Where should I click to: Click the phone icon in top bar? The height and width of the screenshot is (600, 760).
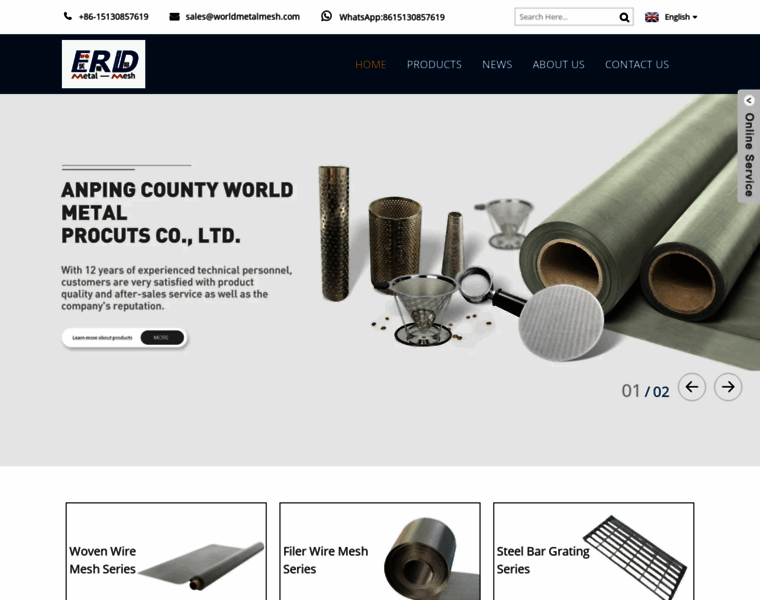[x=67, y=16]
